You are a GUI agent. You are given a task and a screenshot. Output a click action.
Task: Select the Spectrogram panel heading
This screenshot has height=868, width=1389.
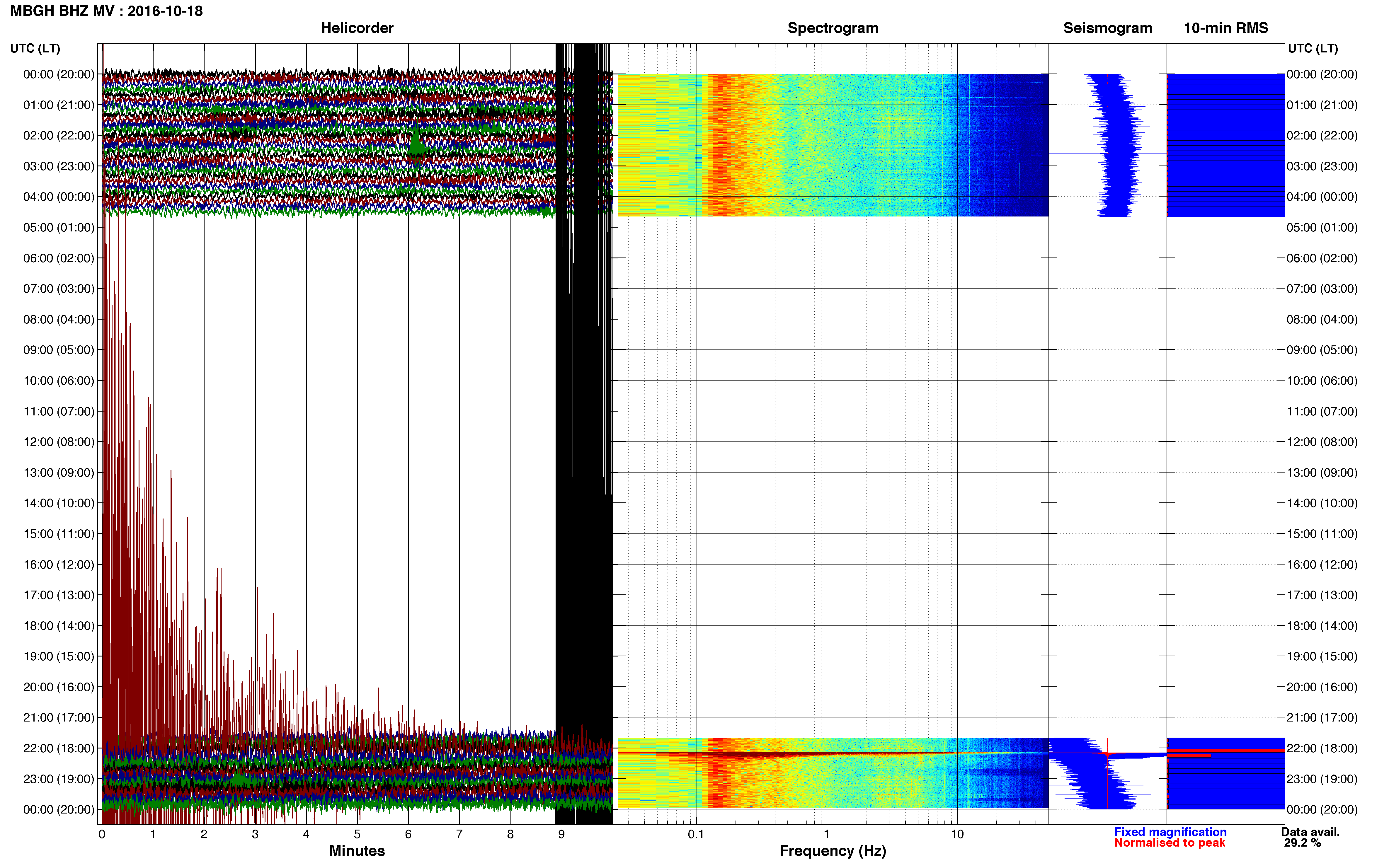point(833,28)
